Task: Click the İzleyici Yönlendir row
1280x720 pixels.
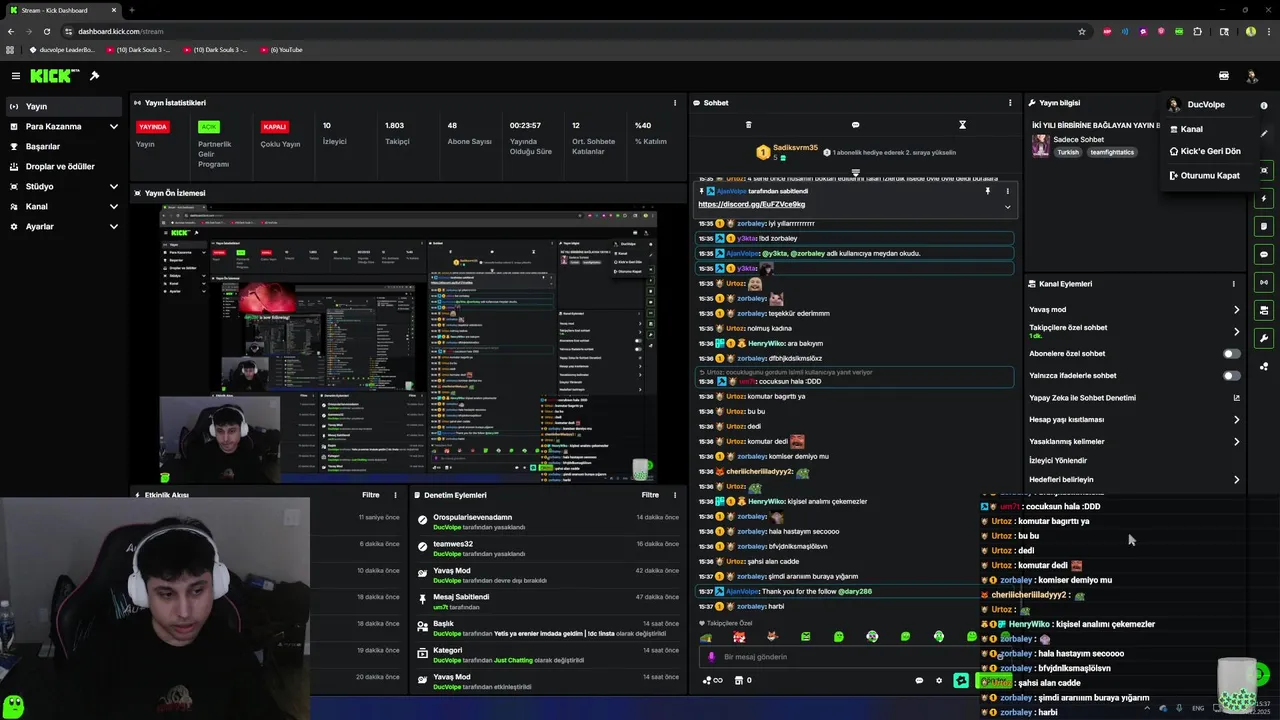Action: tap(1134, 461)
